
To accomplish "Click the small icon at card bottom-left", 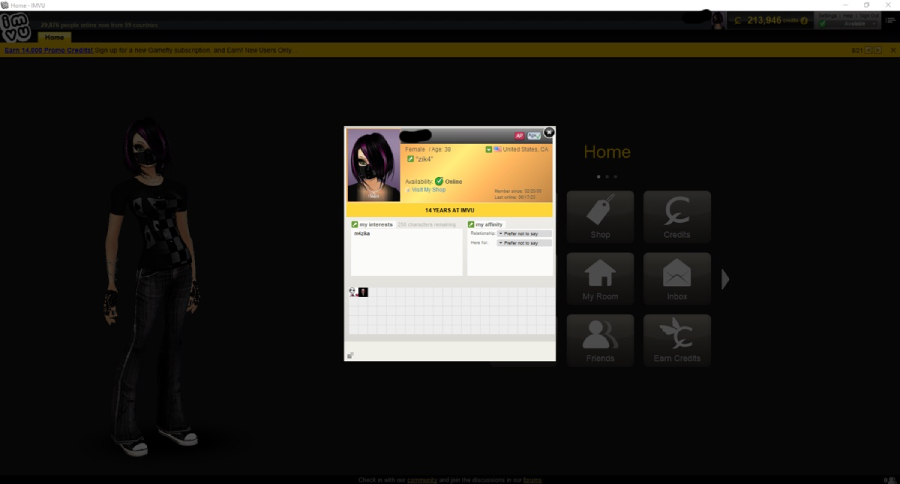I will [350, 355].
